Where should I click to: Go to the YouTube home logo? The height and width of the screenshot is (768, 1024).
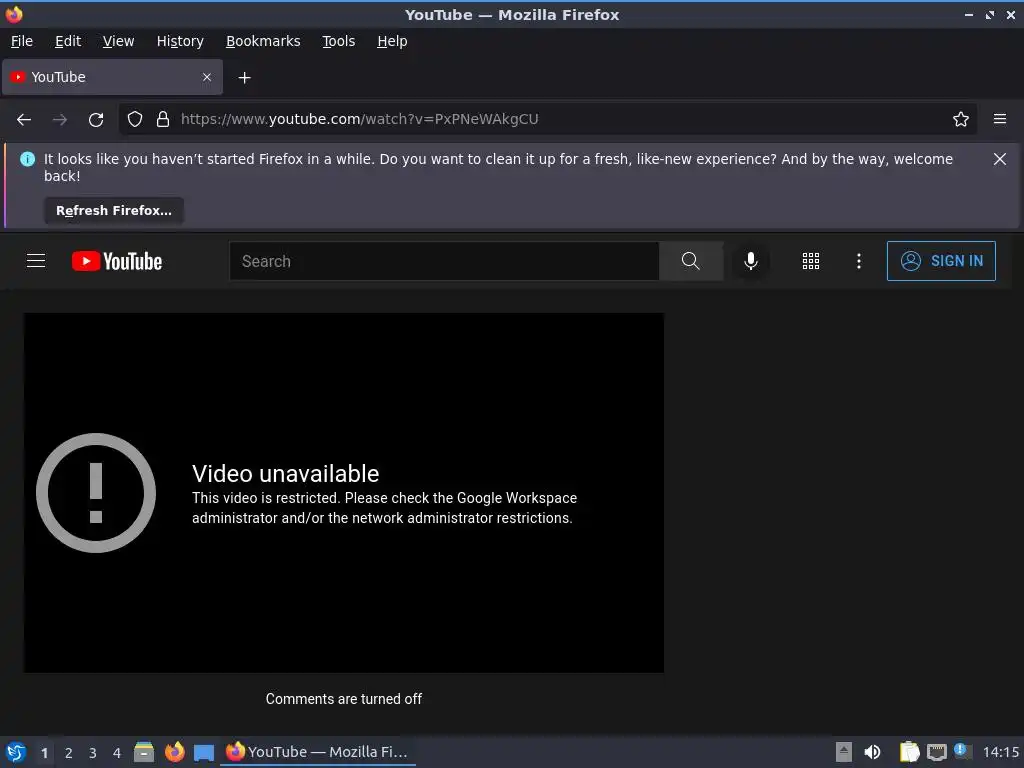click(117, 261)
